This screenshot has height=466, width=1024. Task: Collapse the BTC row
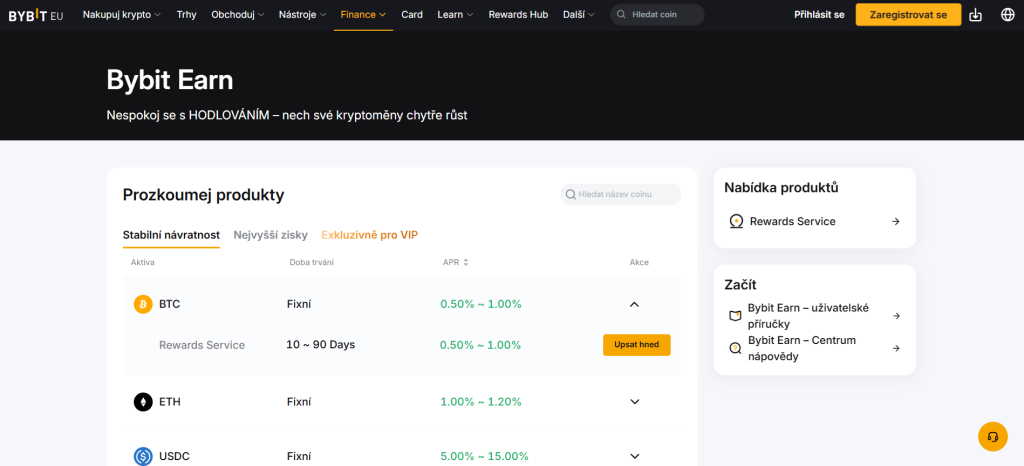click(634, 304)
